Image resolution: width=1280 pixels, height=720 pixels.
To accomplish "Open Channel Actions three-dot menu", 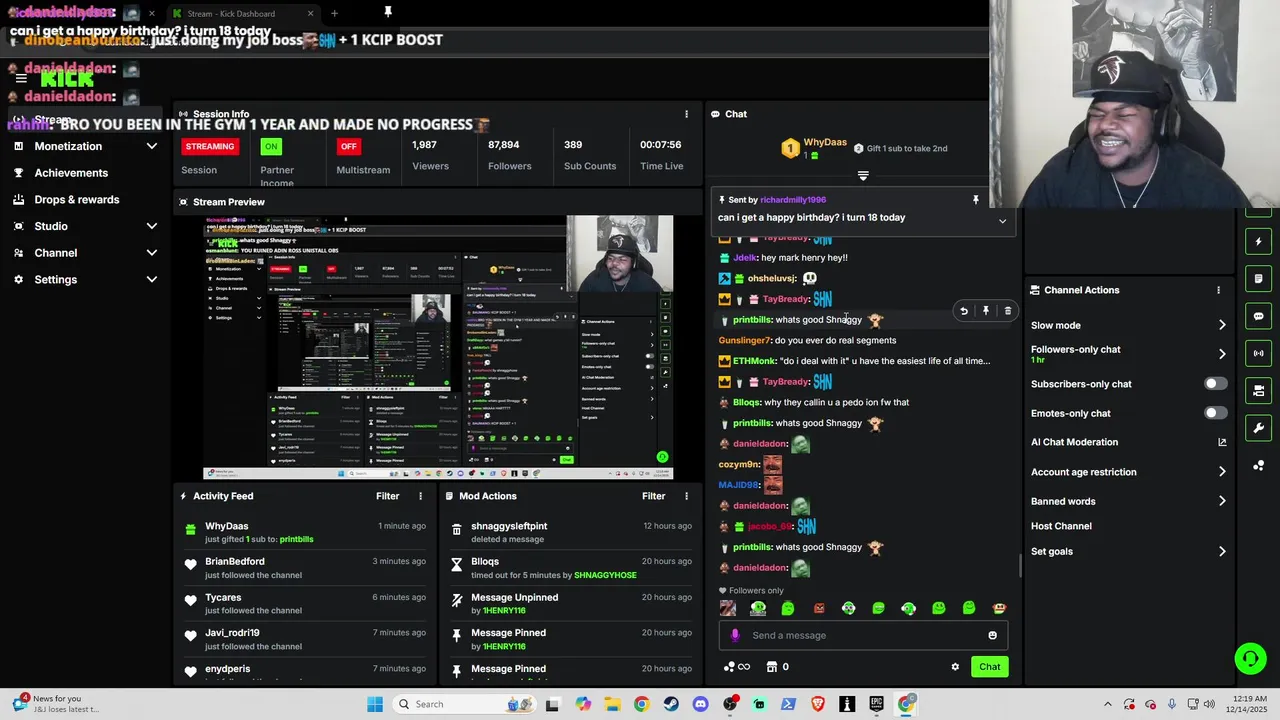I will click(x=1218, y=290).
